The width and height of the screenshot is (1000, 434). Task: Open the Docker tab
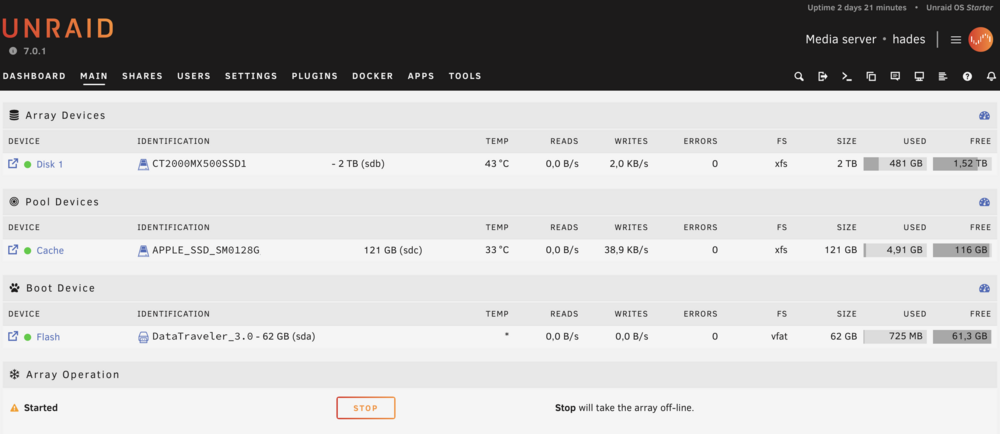pos(372,76)
